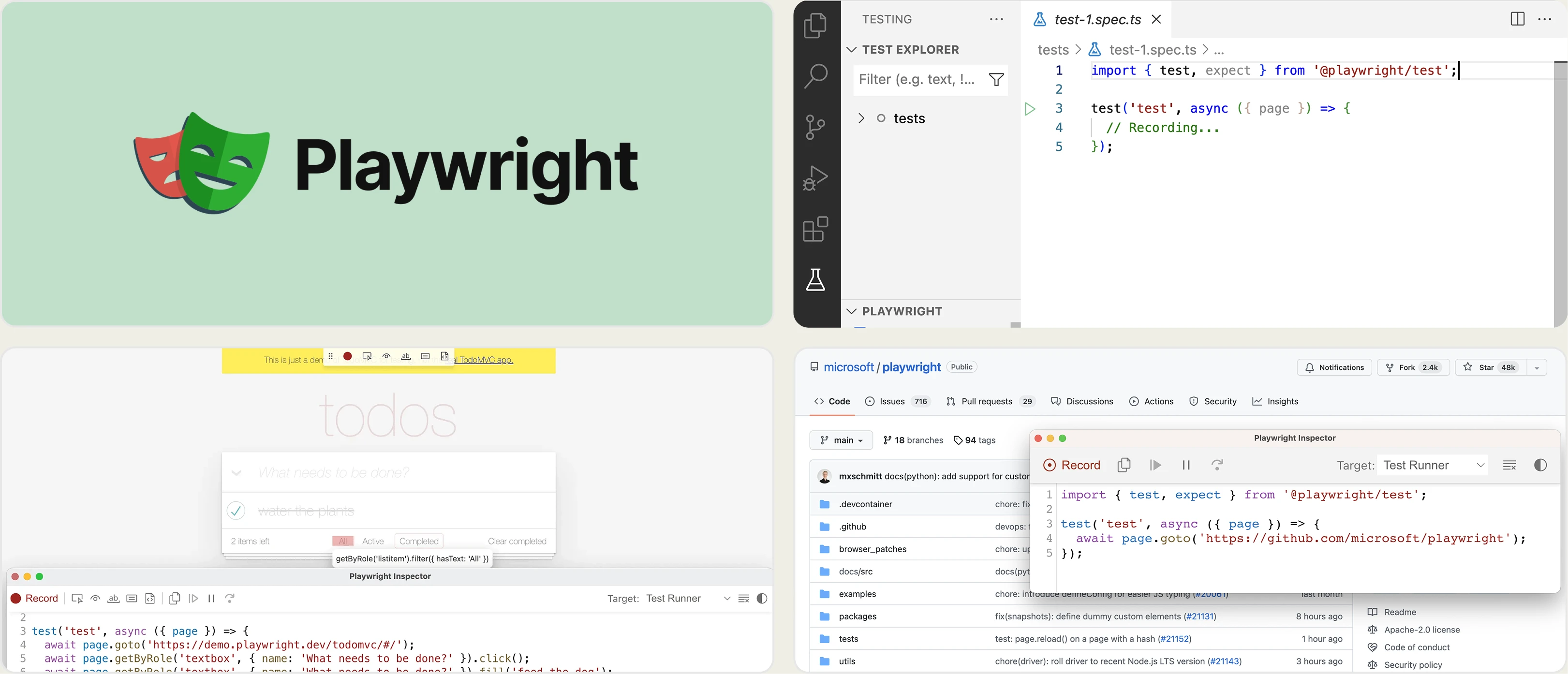Open the Security tab on GitHub

1213,401
